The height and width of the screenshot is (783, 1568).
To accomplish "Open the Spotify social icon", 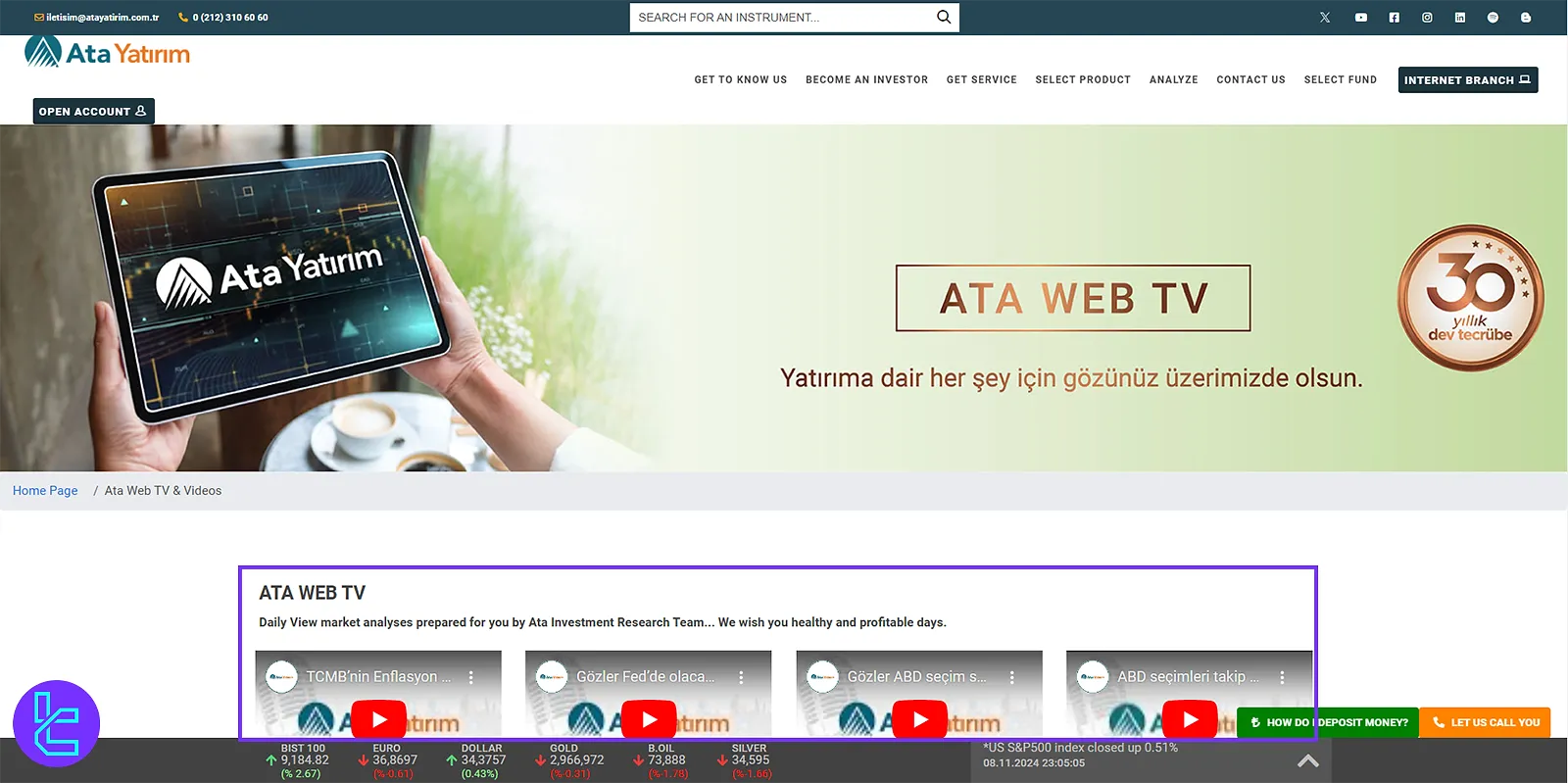I will (x=1493, y=18).
